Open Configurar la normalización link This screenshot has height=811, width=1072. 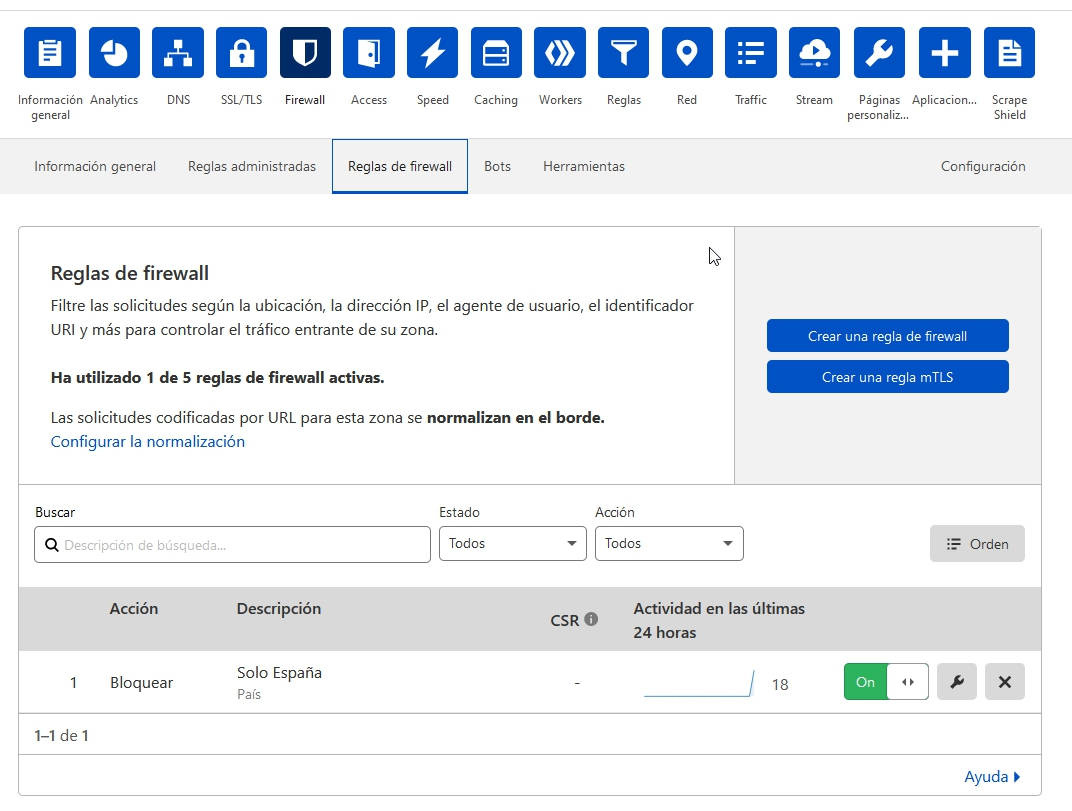click(147, 441)
